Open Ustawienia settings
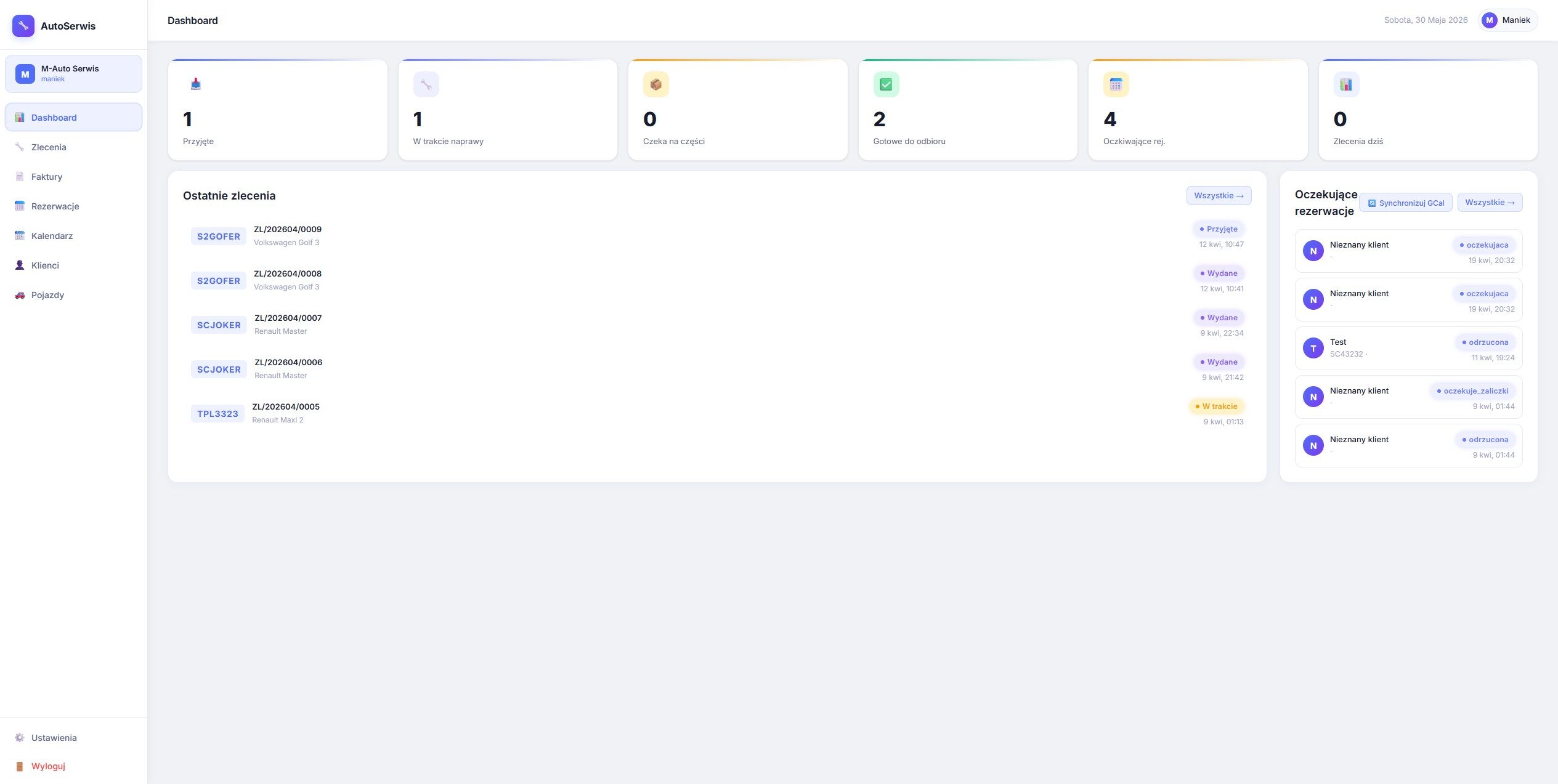The height and width of the screenshot is (784, 1558). click(73, 738)
